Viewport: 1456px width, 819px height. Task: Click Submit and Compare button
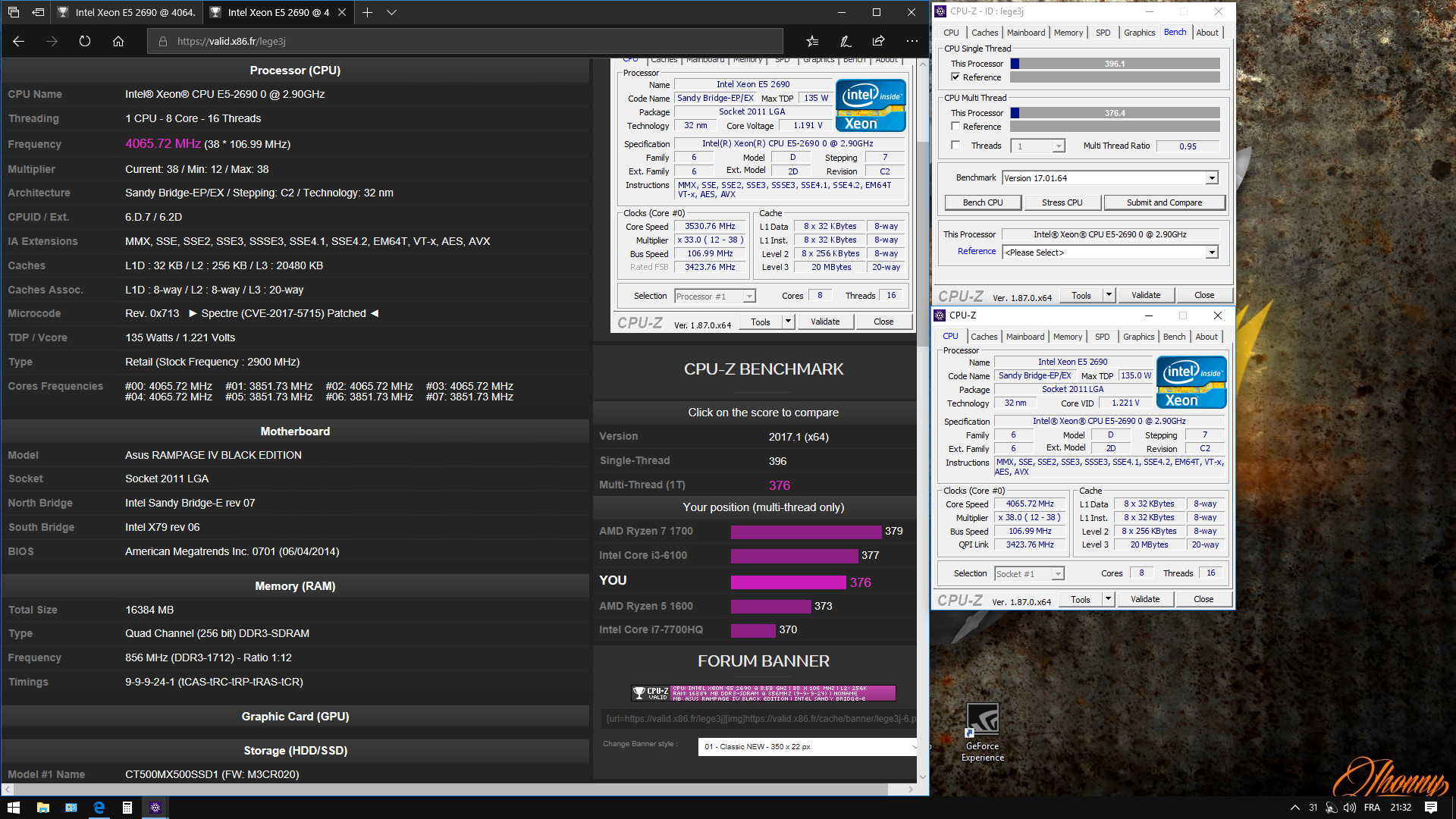1164,202
